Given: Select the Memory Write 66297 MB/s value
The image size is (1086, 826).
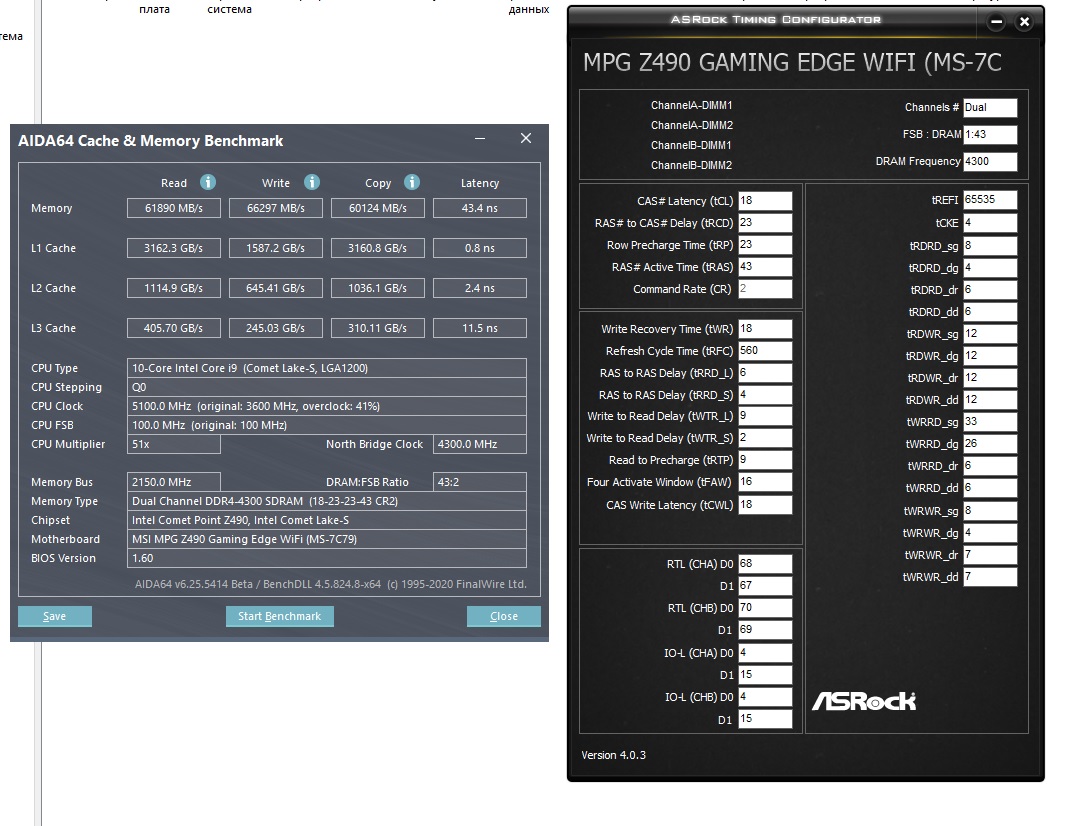Looking at the screenshot, I should pos(276,208).
